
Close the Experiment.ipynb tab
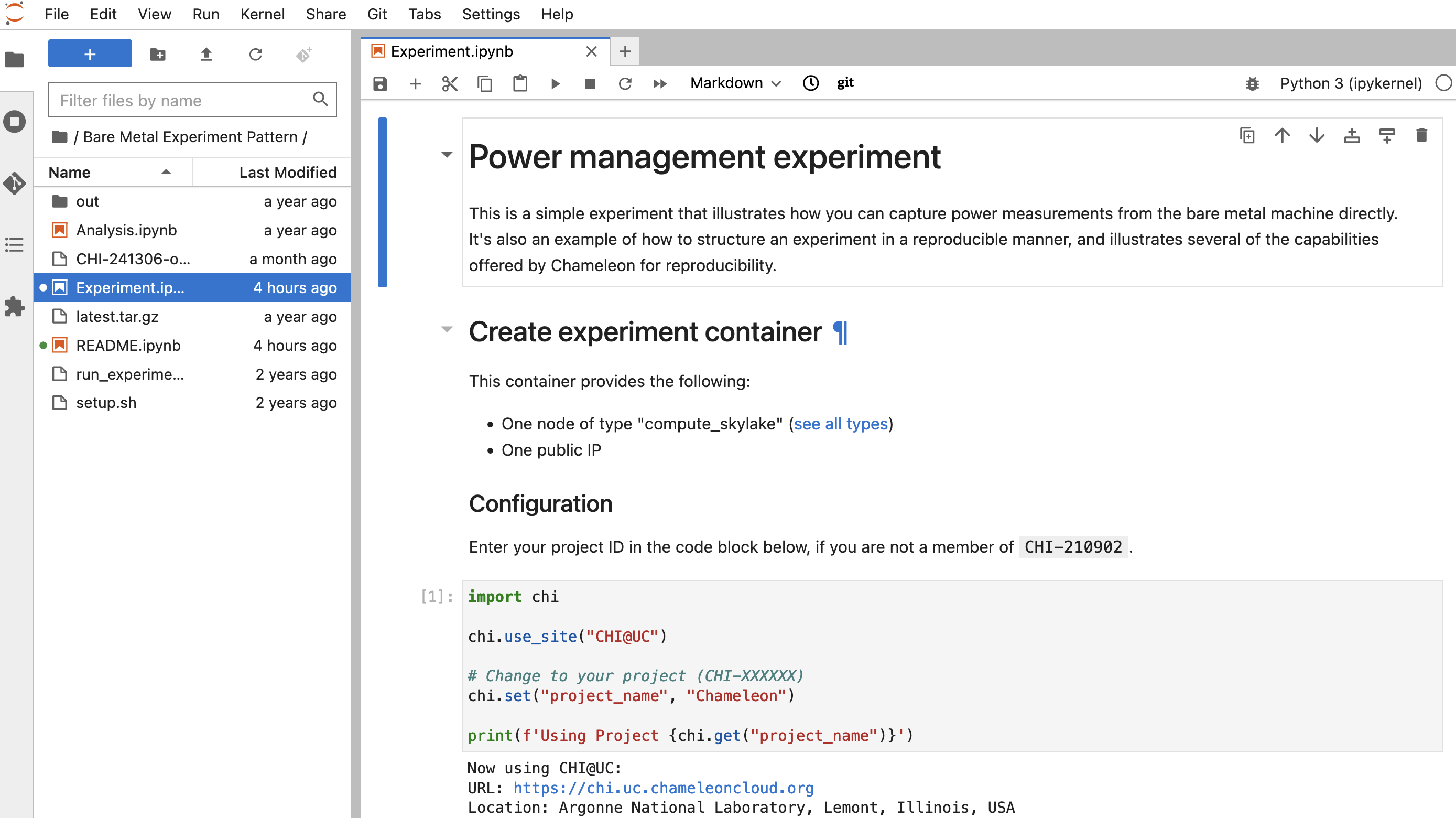(591, 51)
